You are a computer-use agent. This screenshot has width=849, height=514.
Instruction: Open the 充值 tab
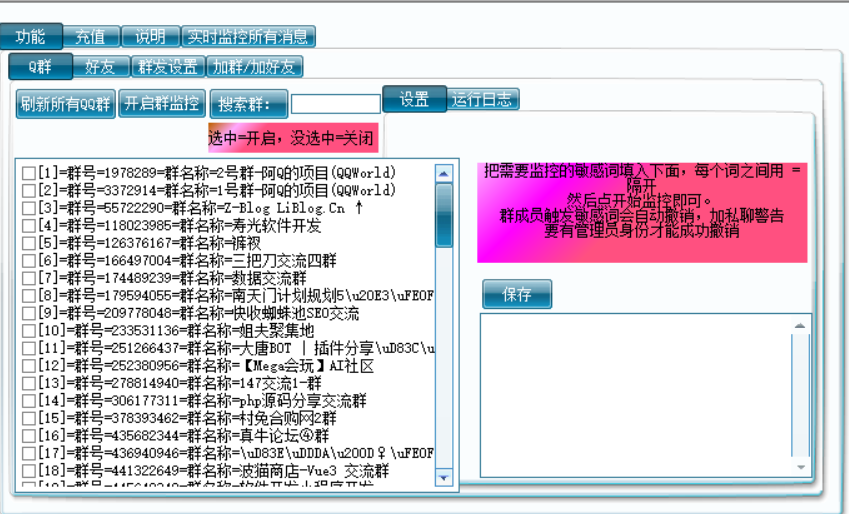coord(90,37)
